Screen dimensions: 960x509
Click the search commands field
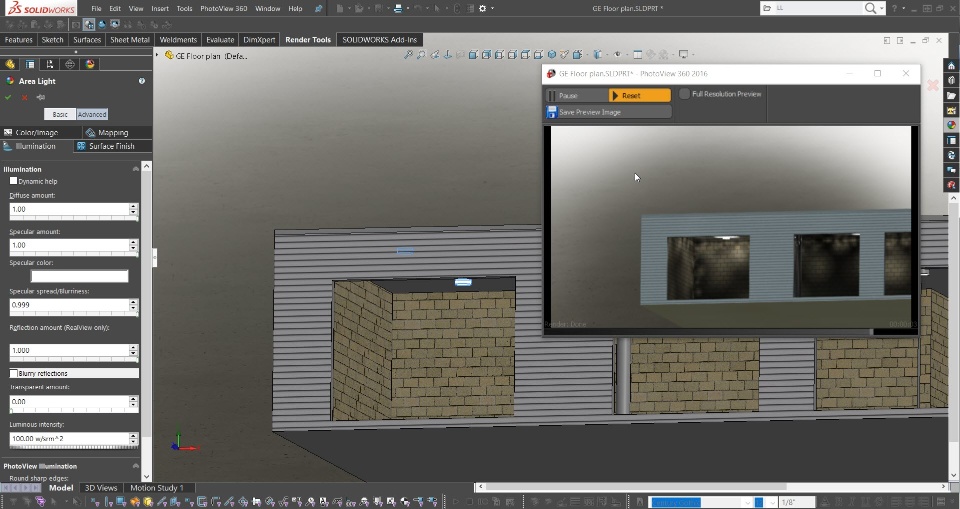tap(818, 9)
